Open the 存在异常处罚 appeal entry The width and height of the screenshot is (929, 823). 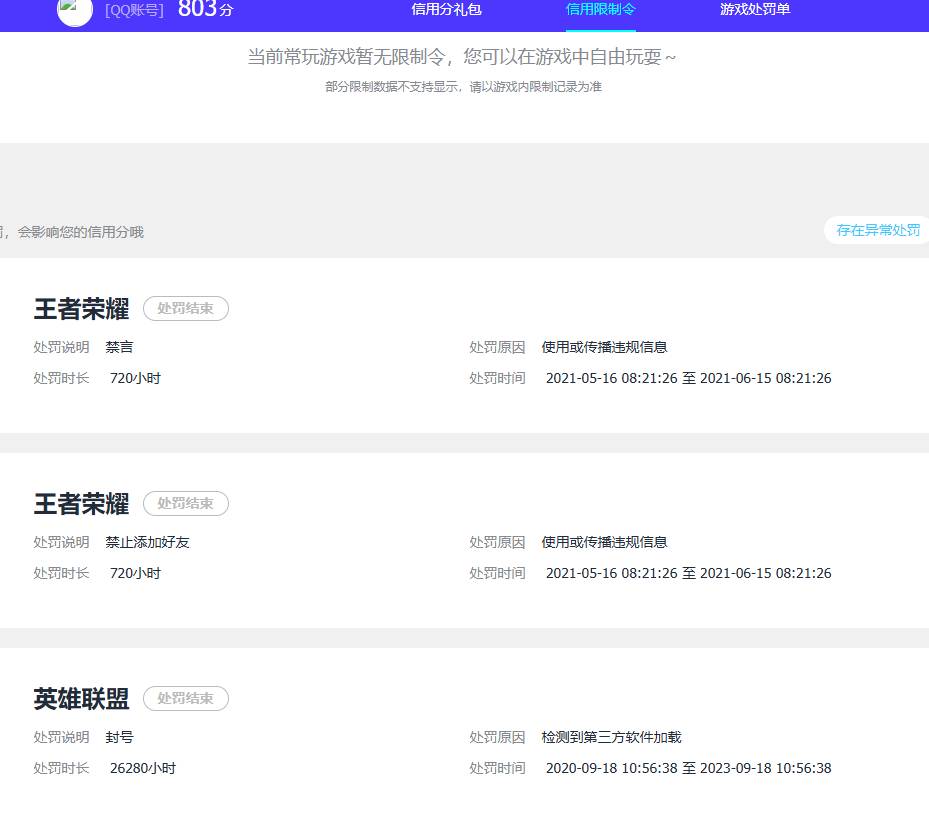pos(876,230)
